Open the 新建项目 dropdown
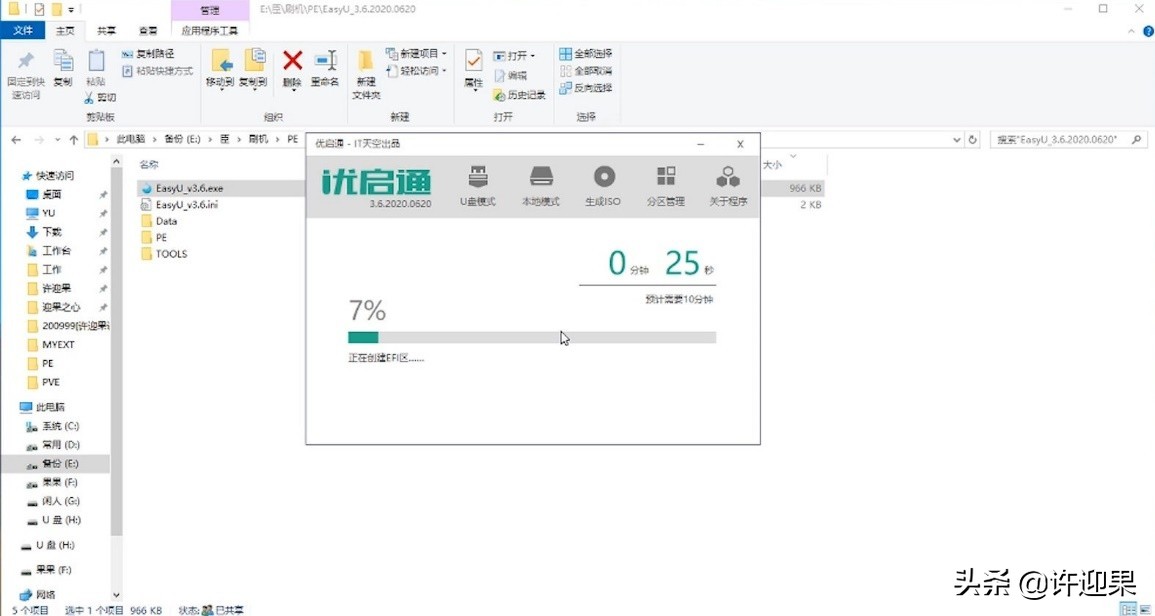The width and height of the screenshot is (1155, 616). (416, 54)
